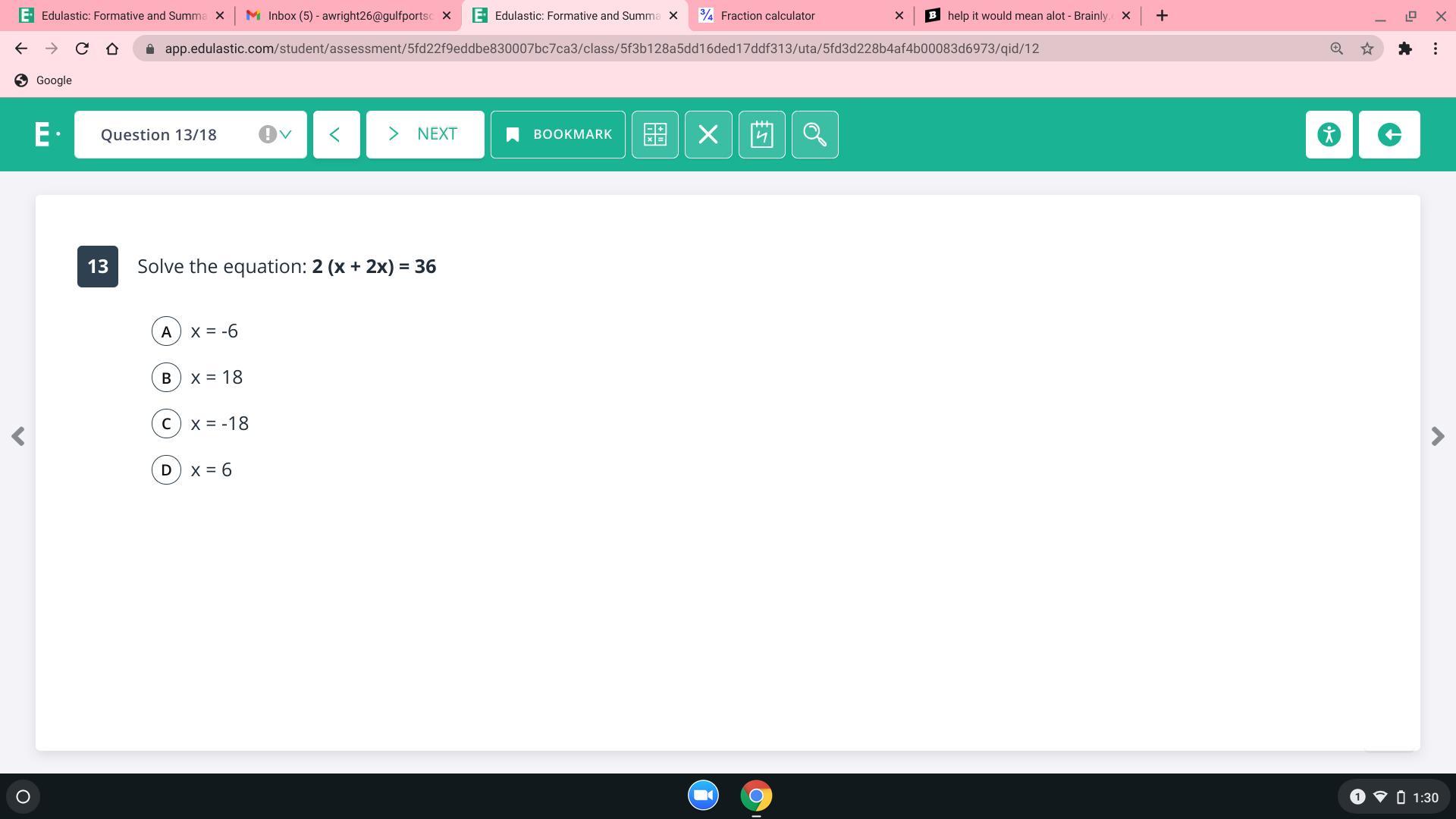Screen dimensions: 1456x819
Task: Click the exit test arrow icon
Action: coord(1389,134)
